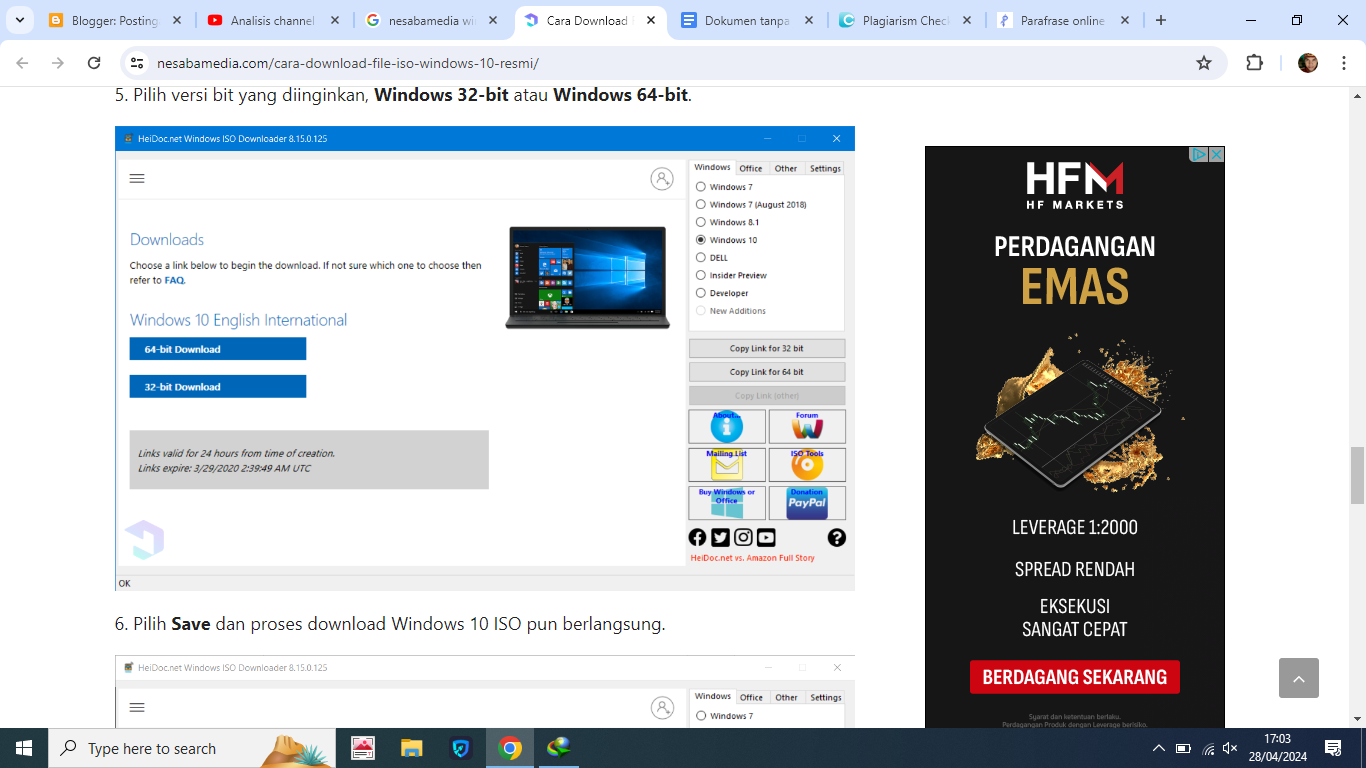Open a new tab with plus icon

coord(1160,20)
